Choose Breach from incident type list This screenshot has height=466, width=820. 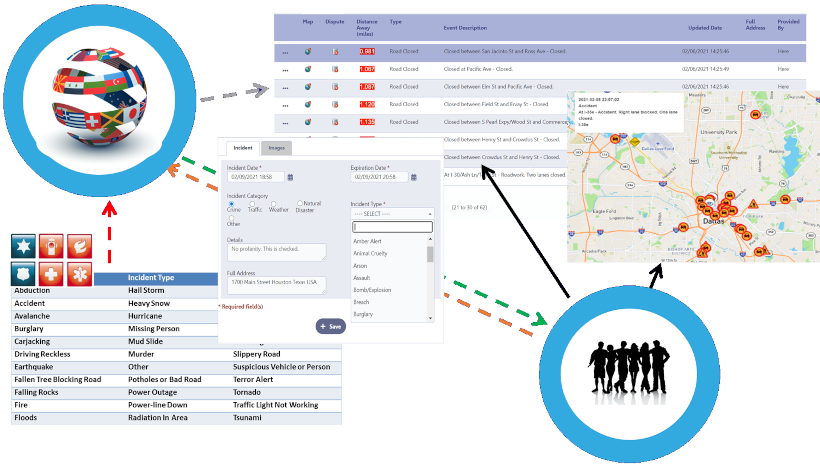(x=361, y=302)
